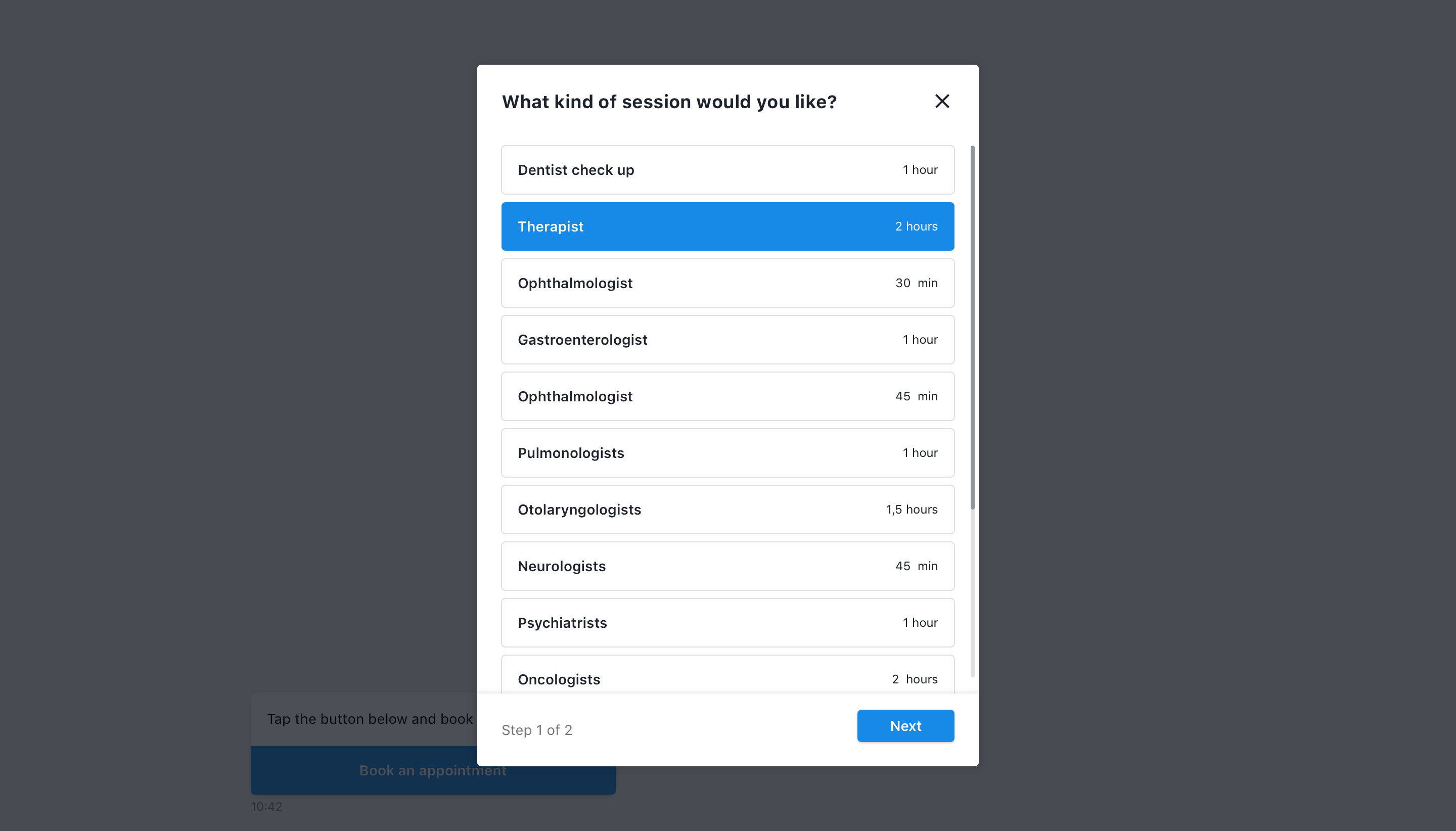Close the session selection dialog

point(942,101)
